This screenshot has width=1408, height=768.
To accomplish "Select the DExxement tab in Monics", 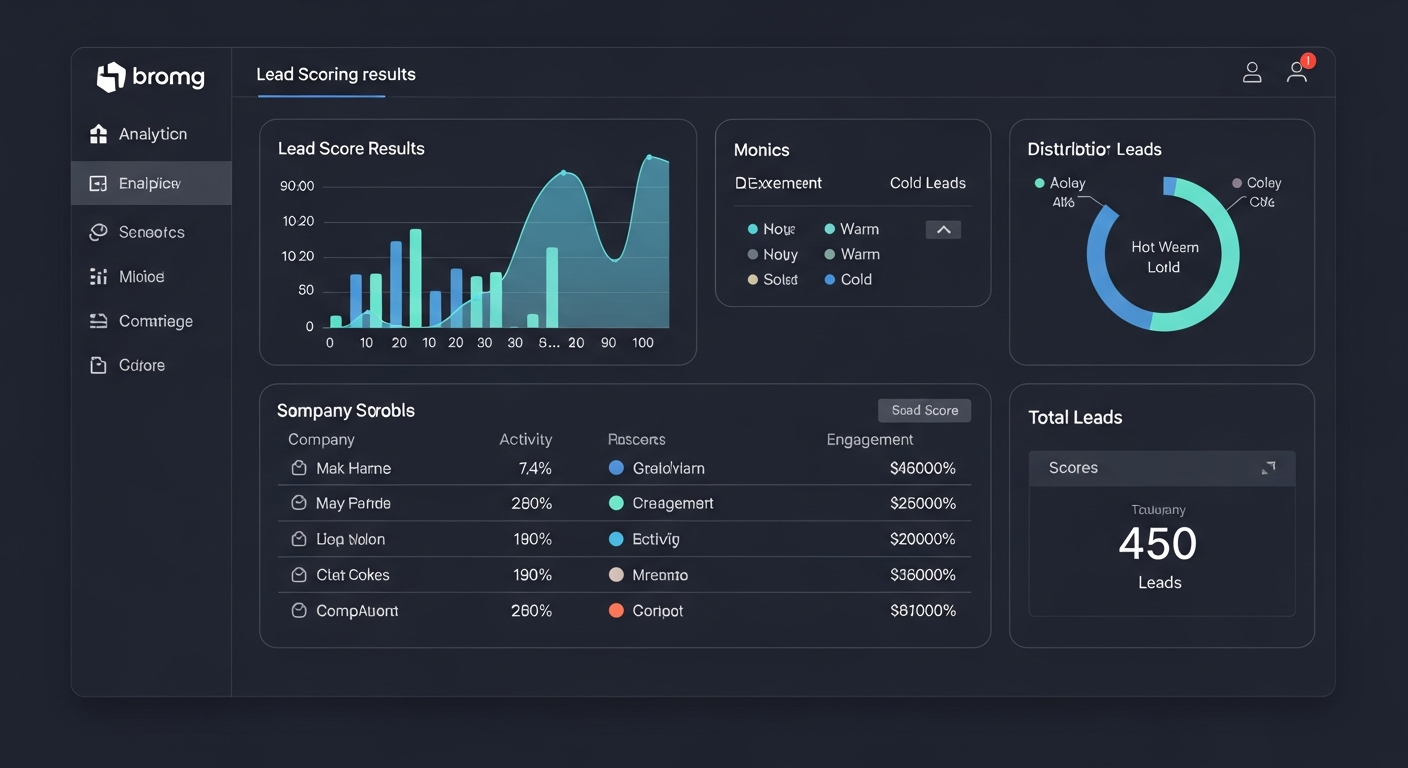I will click(778, 183).
